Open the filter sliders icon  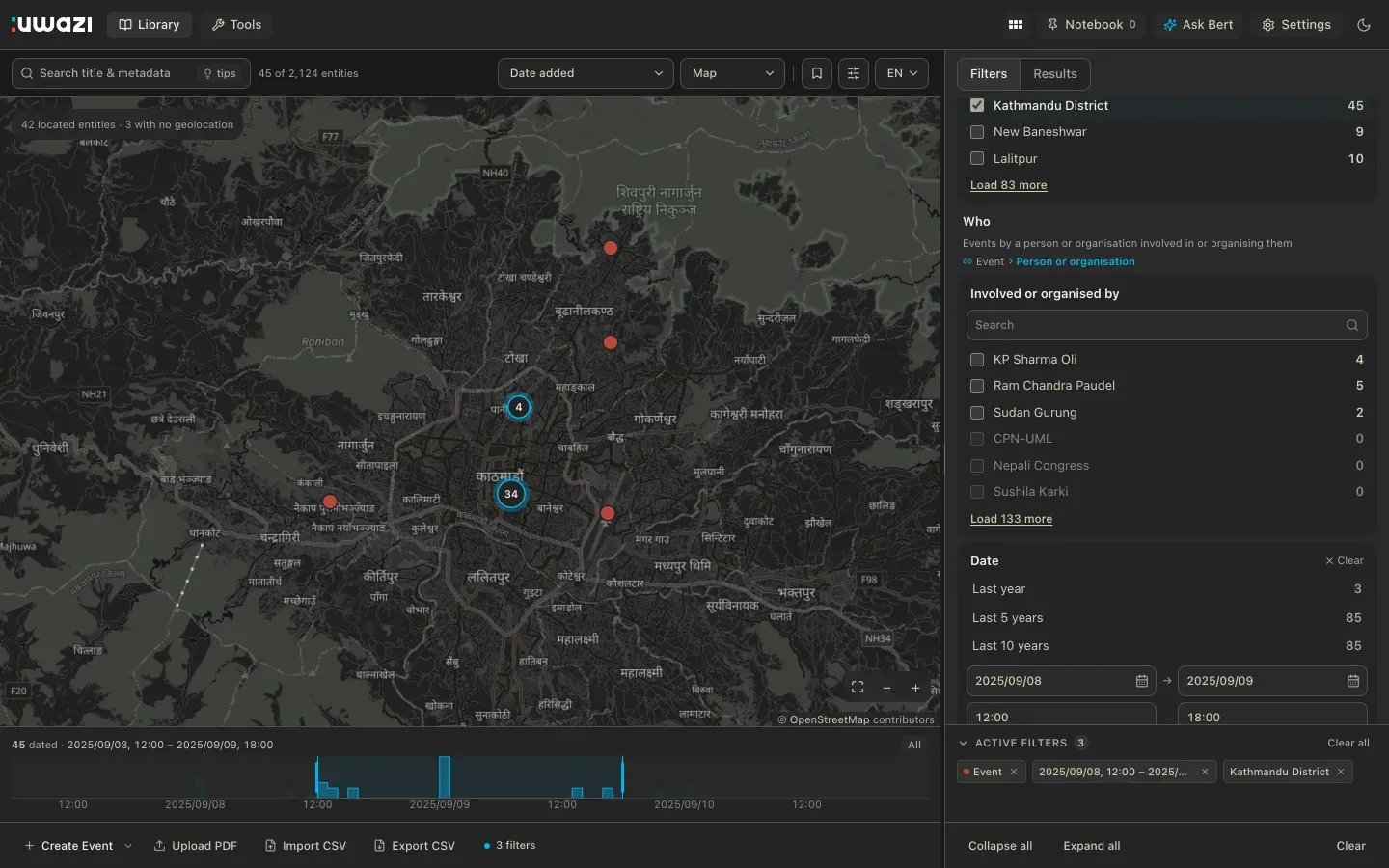click(x=854, y=73)
